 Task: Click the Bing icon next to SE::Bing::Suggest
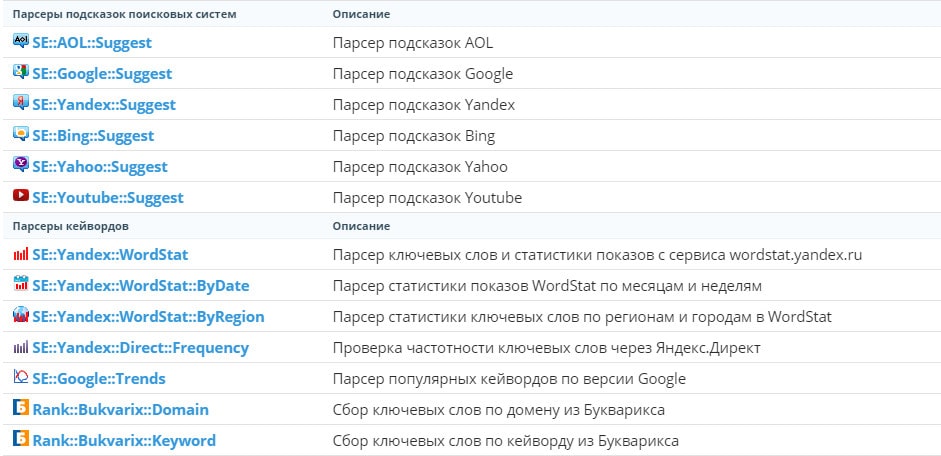pyautogui.click(x=20, y=134)
